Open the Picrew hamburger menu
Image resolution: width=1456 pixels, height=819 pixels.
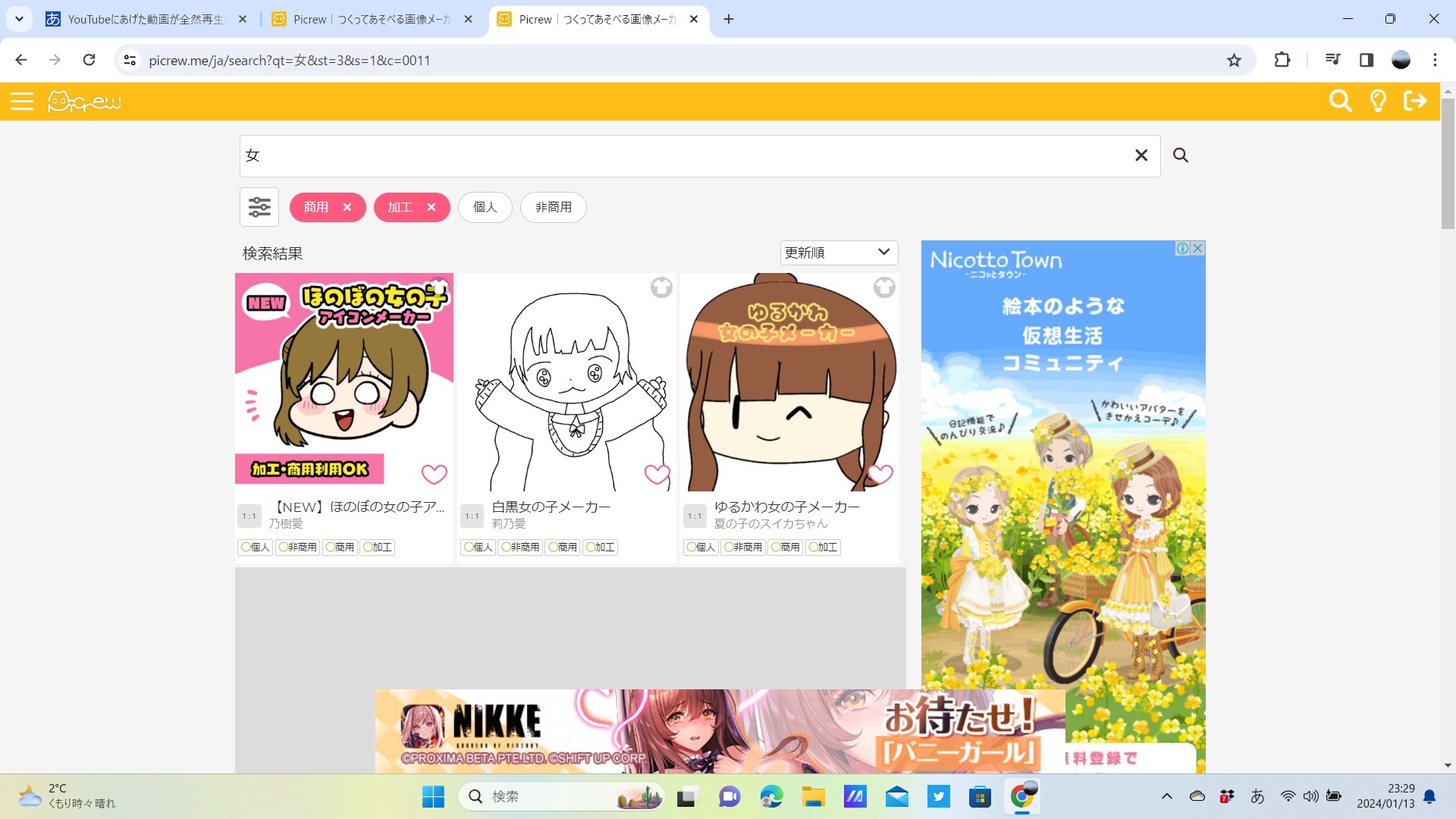tap(22, 101)
